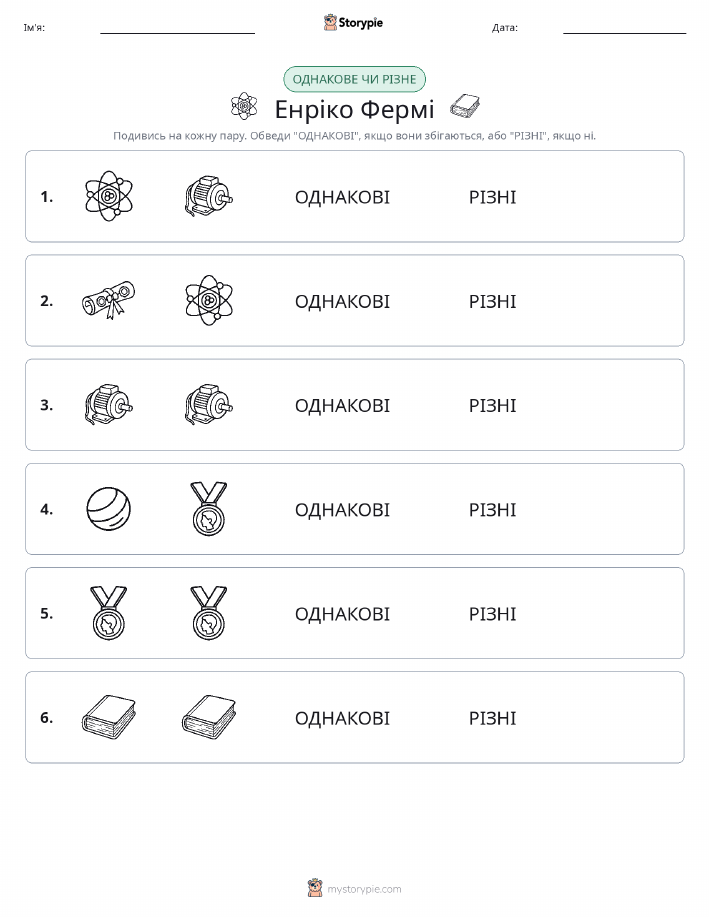The height and width of the screenshot is (917, 709).
Task: Click the Ім'я name line field
Action: pyautogui.click(x=177, y=27)
